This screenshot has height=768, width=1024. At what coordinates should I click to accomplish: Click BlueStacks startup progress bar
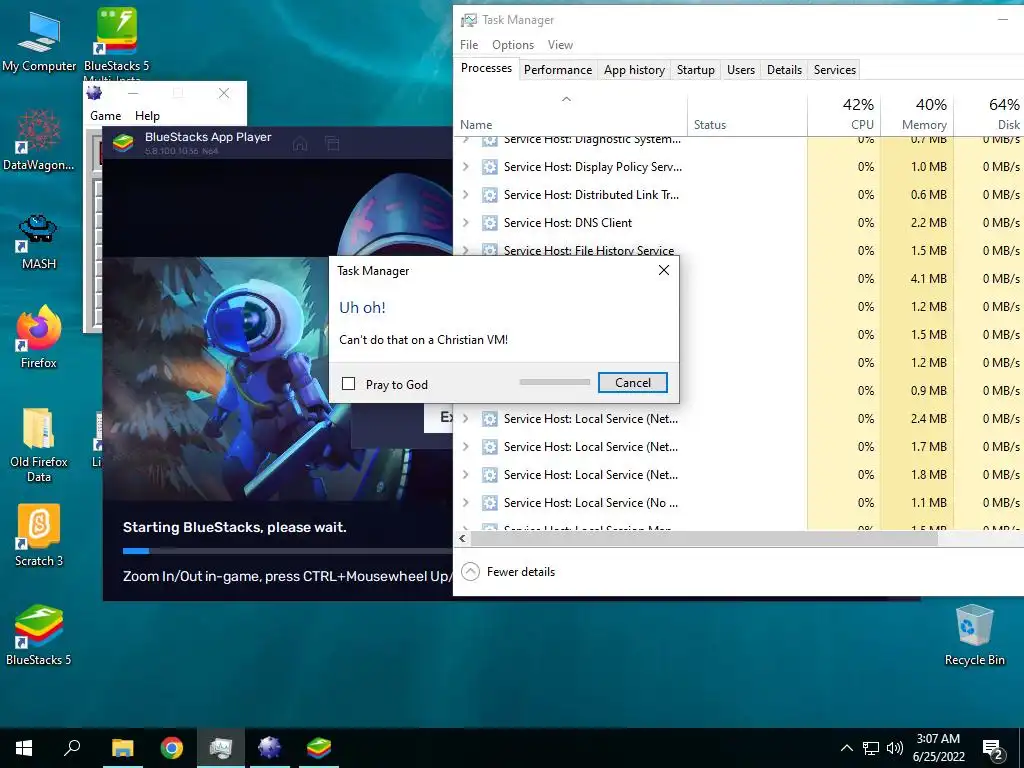click(287, 551)
